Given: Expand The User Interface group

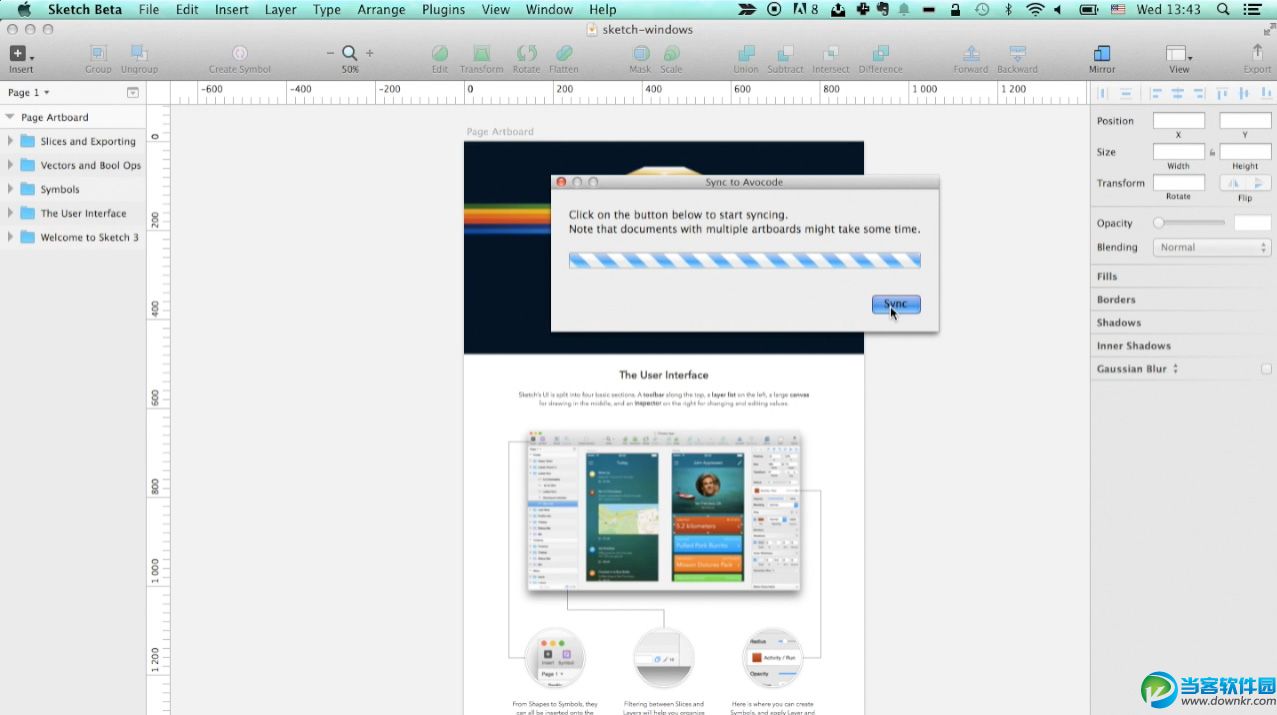Looking at the screenshot, I should (11, 213).
